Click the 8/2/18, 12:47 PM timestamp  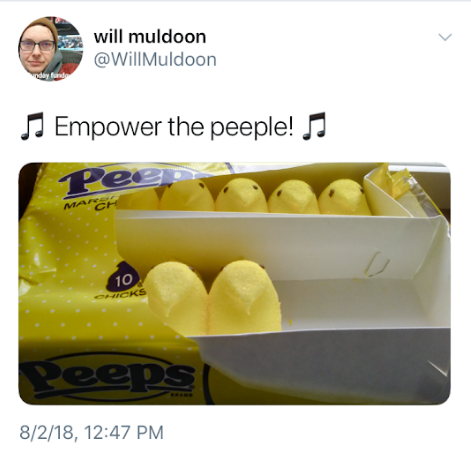92,433
